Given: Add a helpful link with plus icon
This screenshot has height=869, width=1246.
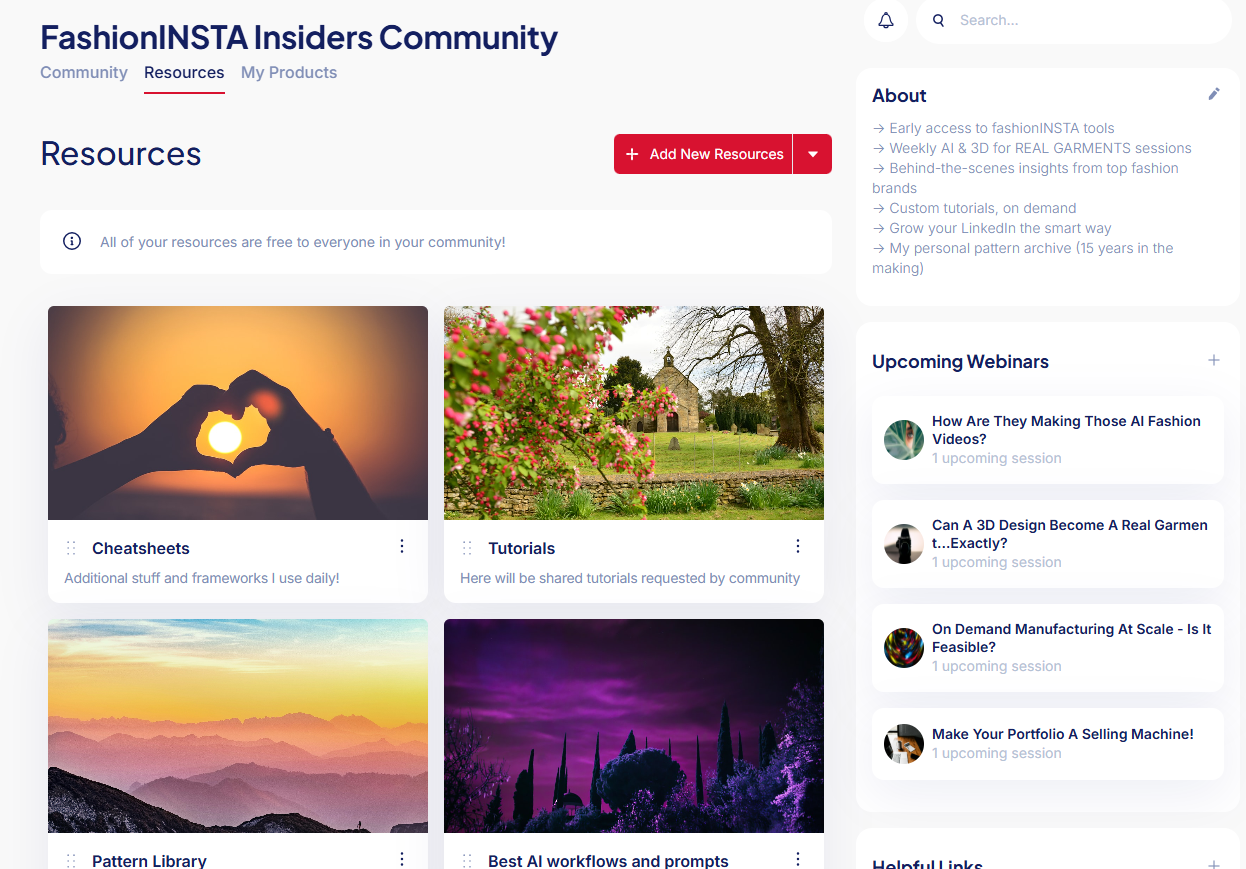Looking at the screenshot, I should tap(1214, 864).
